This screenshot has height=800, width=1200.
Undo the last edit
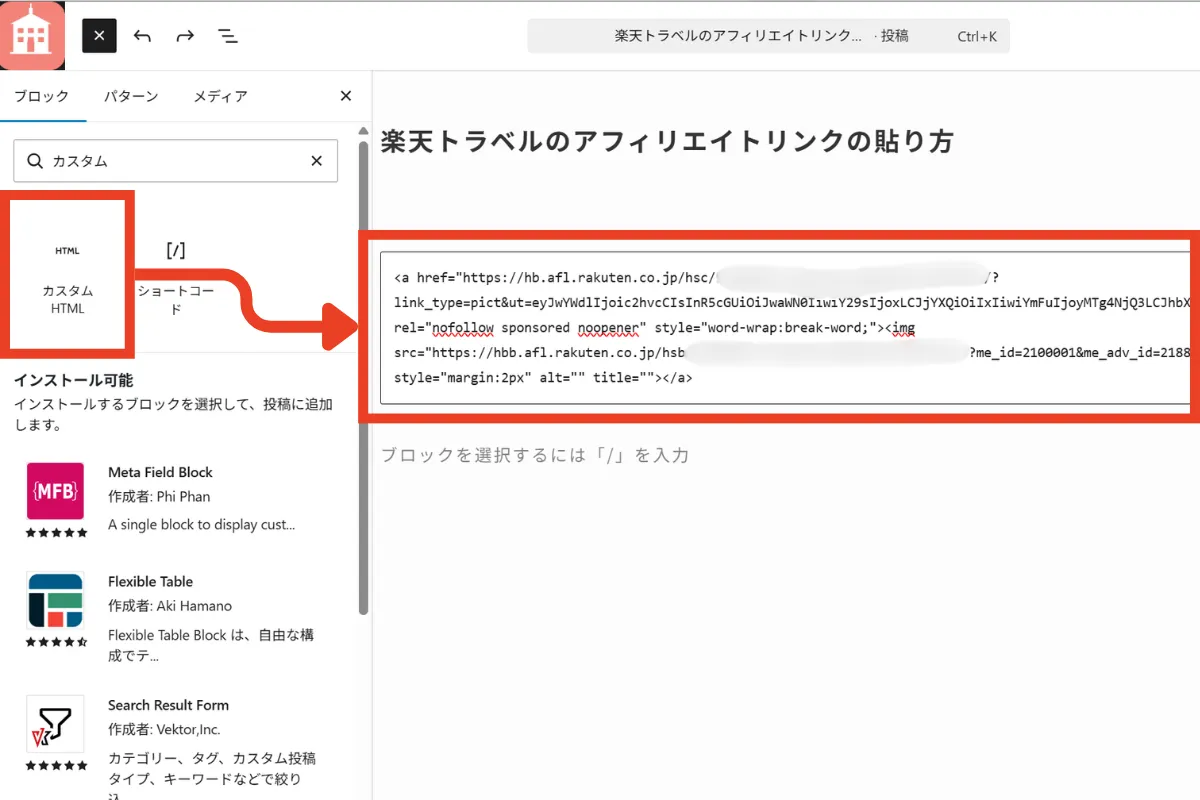[142, 36]
